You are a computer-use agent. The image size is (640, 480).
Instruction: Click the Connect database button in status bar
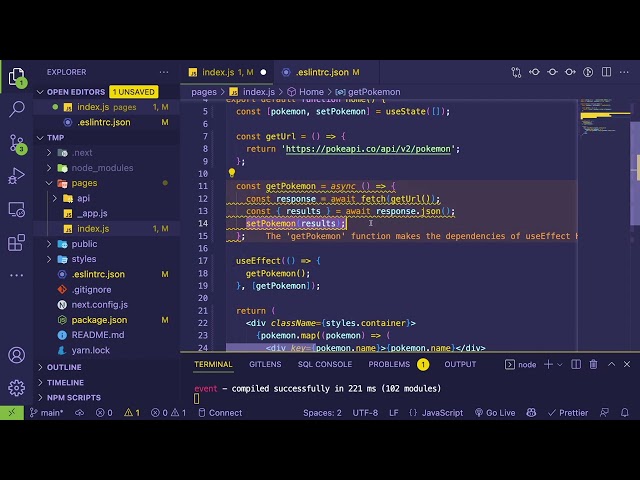220,413
